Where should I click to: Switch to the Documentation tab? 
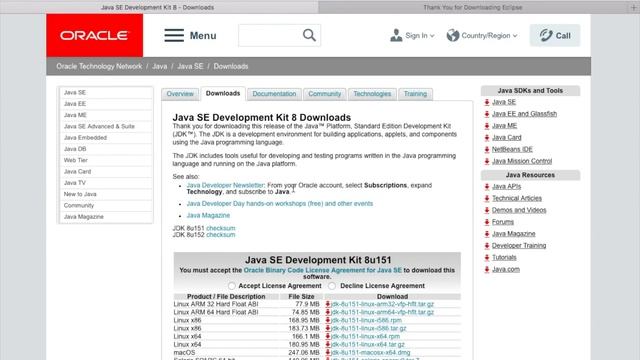coord(274,94)
